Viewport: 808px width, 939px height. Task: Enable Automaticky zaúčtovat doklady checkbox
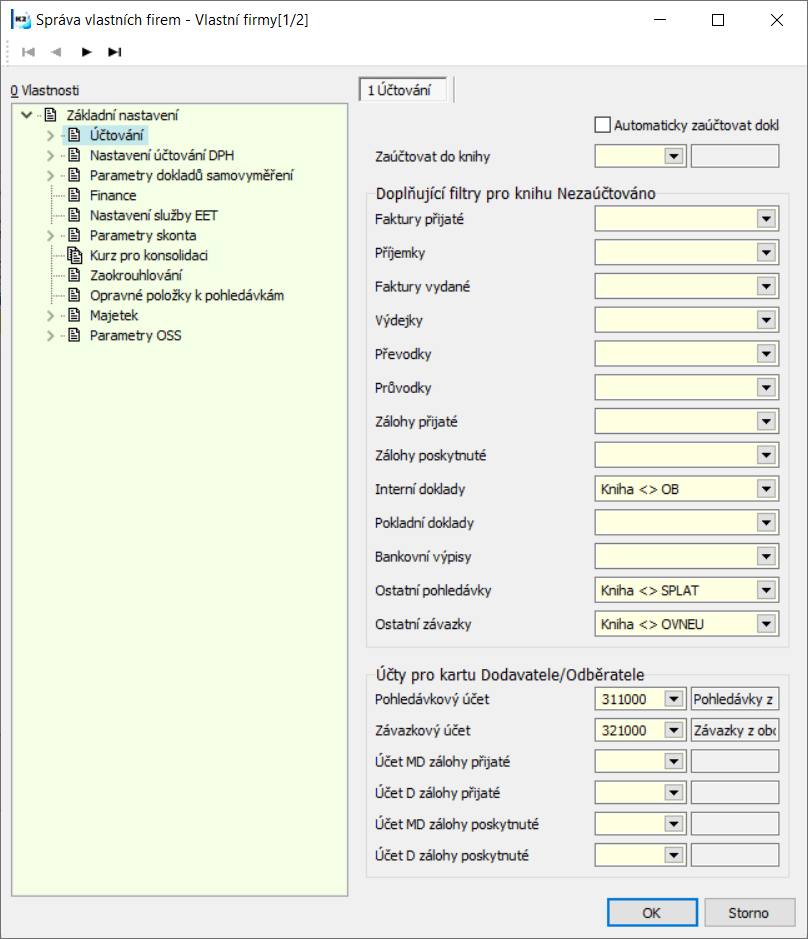603,125
